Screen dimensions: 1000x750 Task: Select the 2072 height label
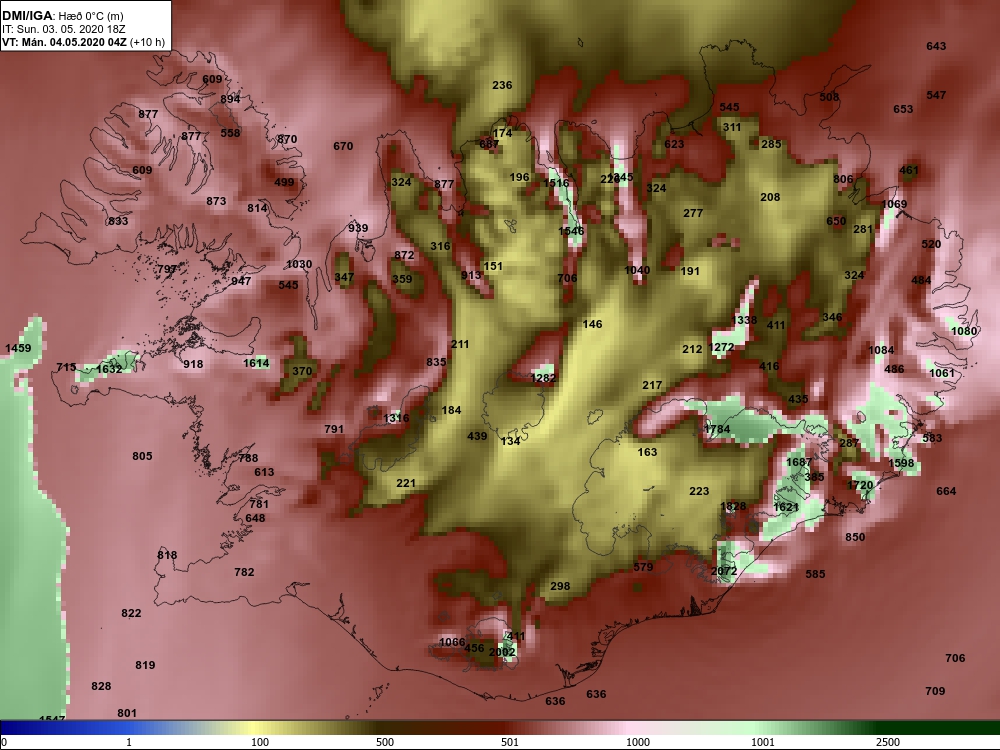click(724, 571)
